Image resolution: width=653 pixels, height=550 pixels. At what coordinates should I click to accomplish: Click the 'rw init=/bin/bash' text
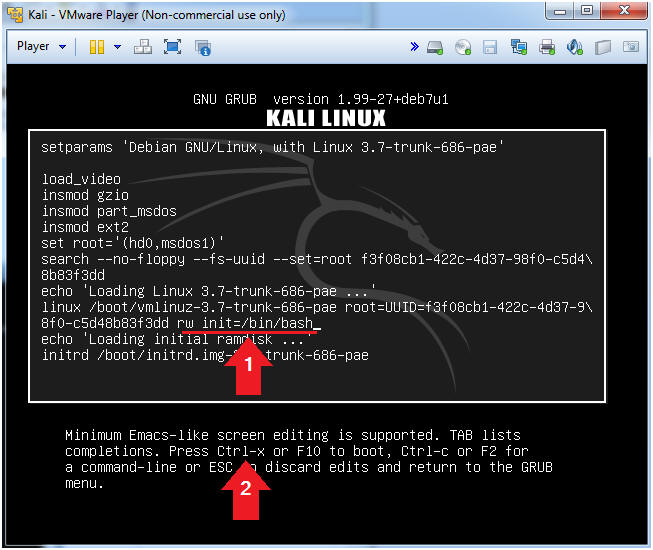pos(245,323)
